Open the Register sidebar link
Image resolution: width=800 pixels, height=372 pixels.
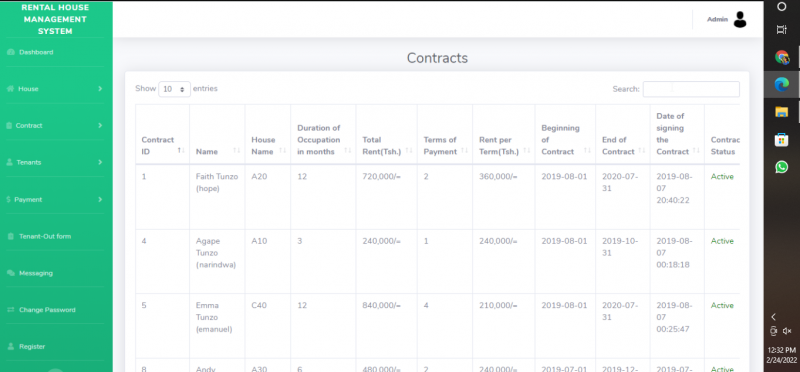[32, 346]
